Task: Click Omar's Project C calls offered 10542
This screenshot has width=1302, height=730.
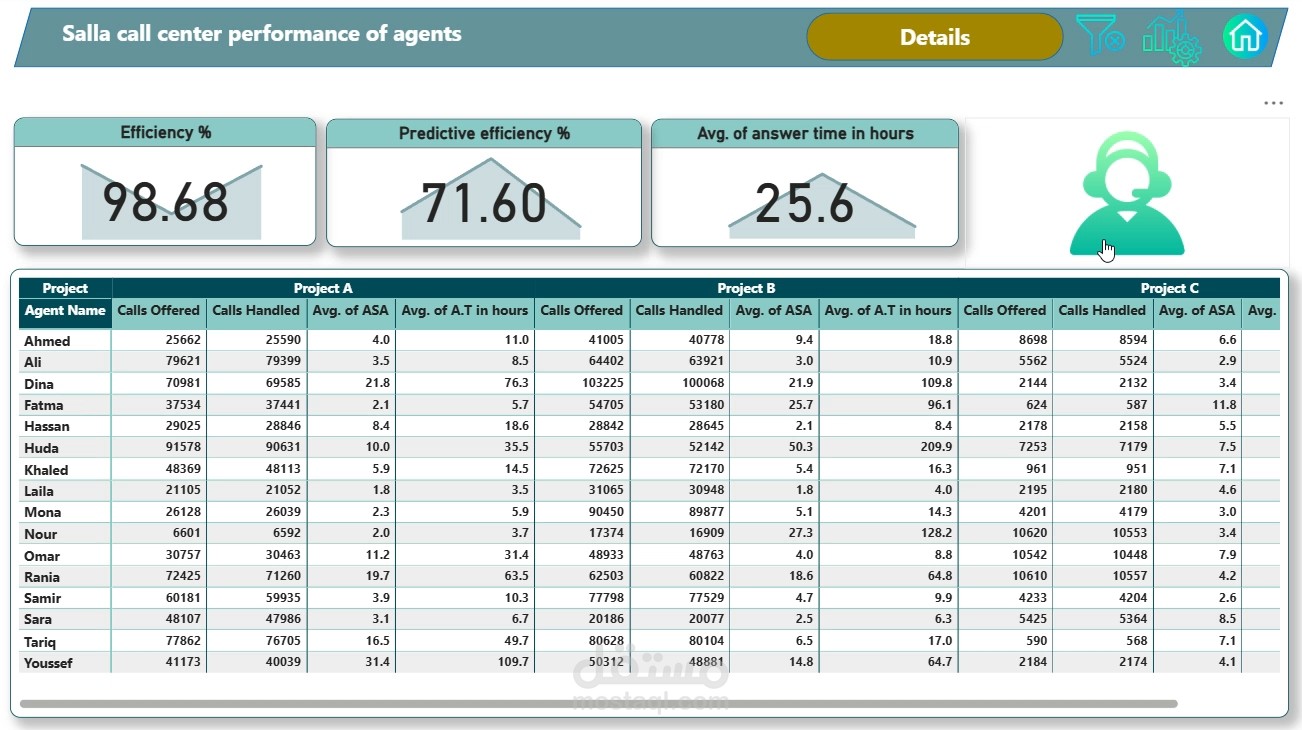Action: pyautogui.click(x=1029, y=555)
